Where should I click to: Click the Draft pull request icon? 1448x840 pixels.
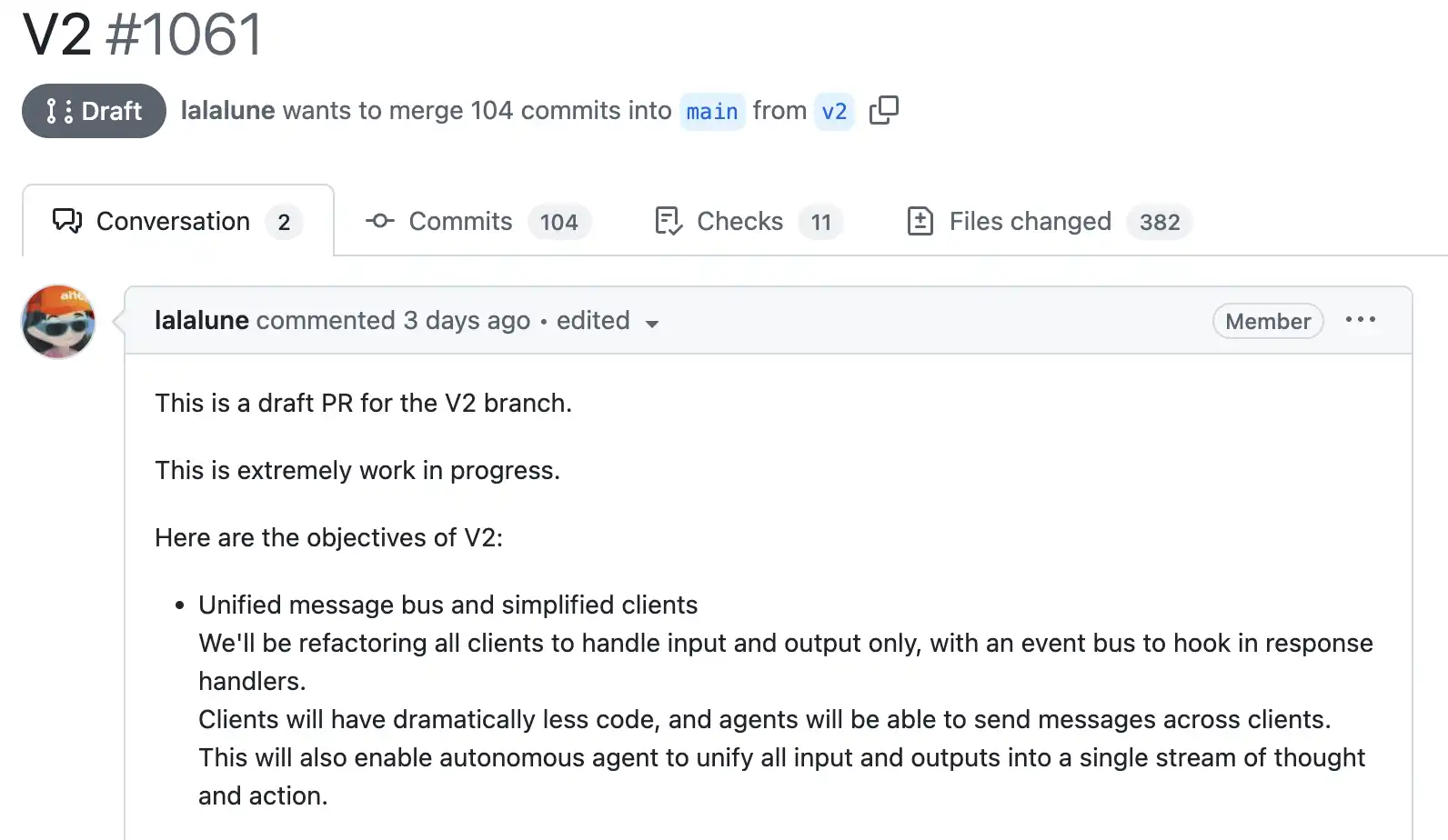coord(59,111)
